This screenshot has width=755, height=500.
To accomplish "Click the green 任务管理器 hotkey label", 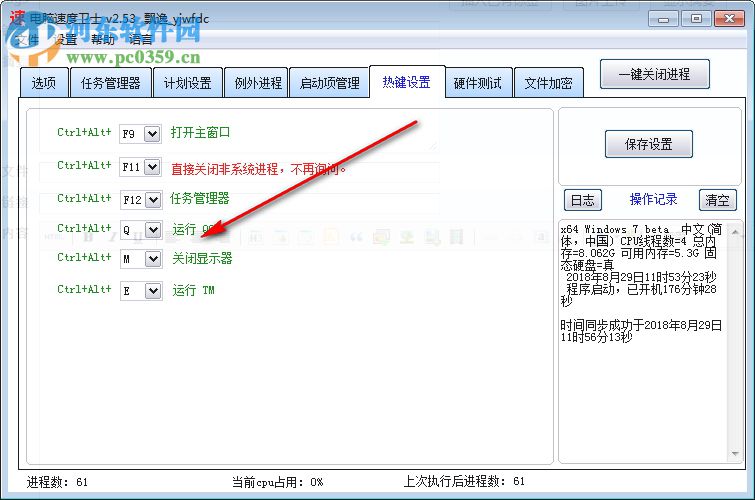I will 200,198.
